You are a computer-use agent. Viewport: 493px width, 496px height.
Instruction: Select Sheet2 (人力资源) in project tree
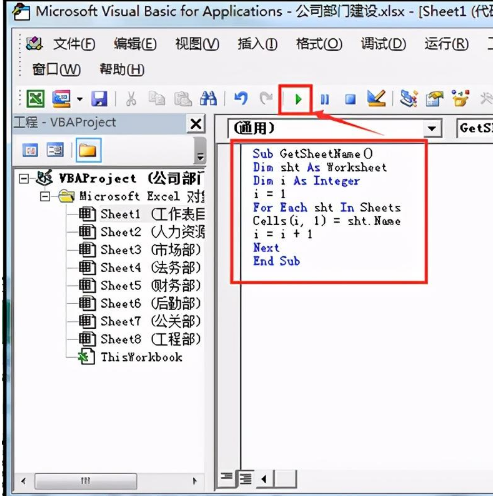coord(142,232)
